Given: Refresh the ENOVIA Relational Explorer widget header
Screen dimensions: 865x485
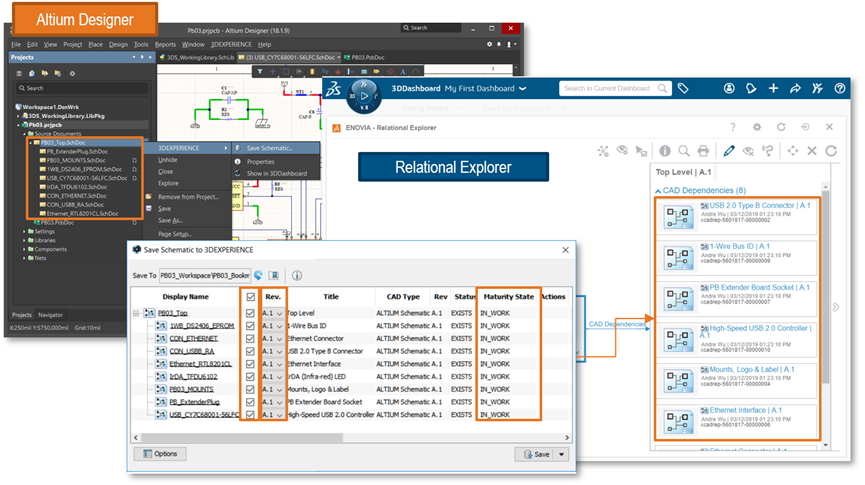Looking at the screenshot, I should (x=781, y=127).
